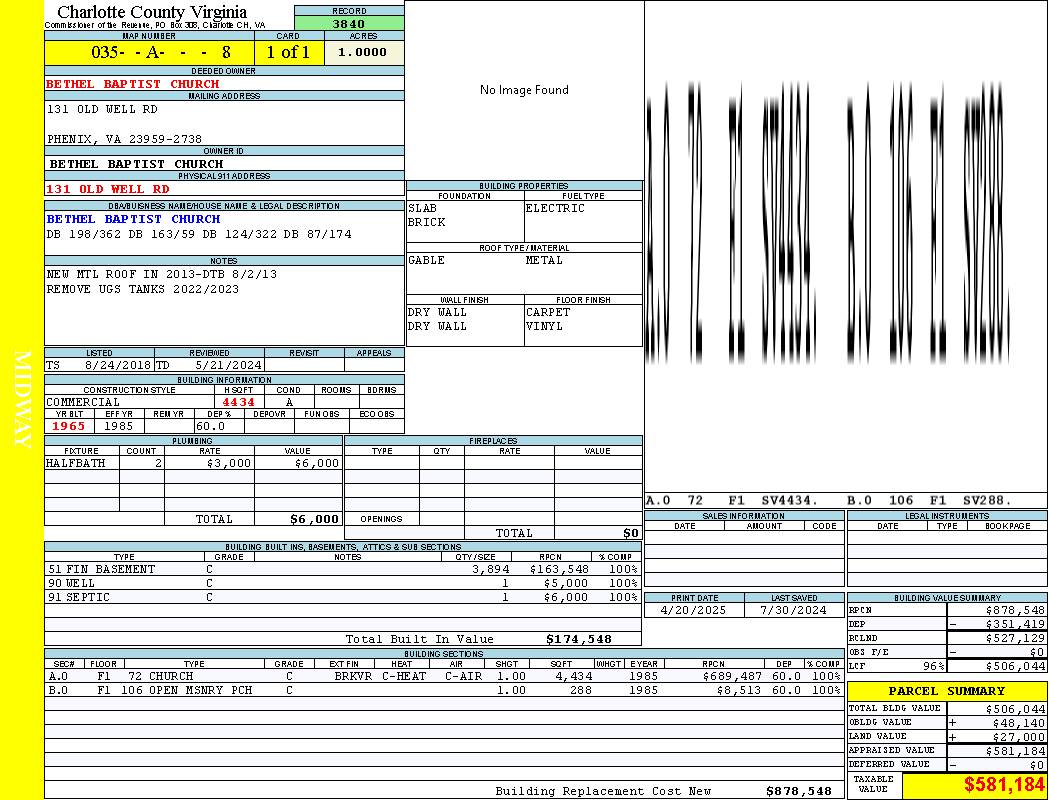Click the print date 4/20/2025
This screenshot has width=1050, height=800.
(694, 609)
